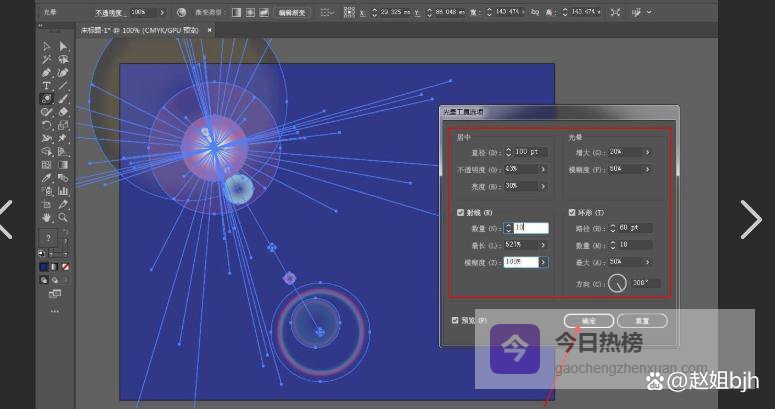Toggle the 环形 (Rings) checkbox
775x409 pixels.
click(572, 212)
